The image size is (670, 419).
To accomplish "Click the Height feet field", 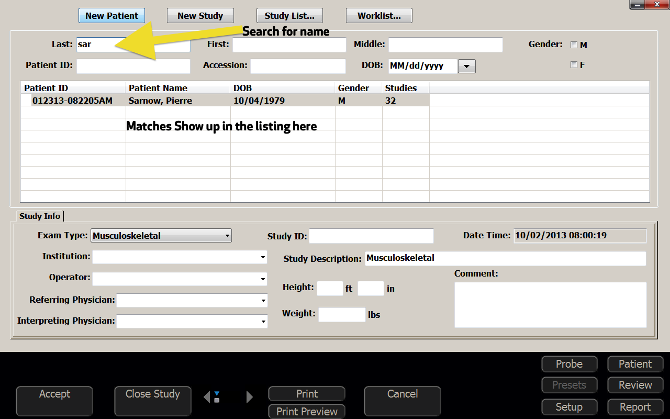I will click(x=330, y=288).
